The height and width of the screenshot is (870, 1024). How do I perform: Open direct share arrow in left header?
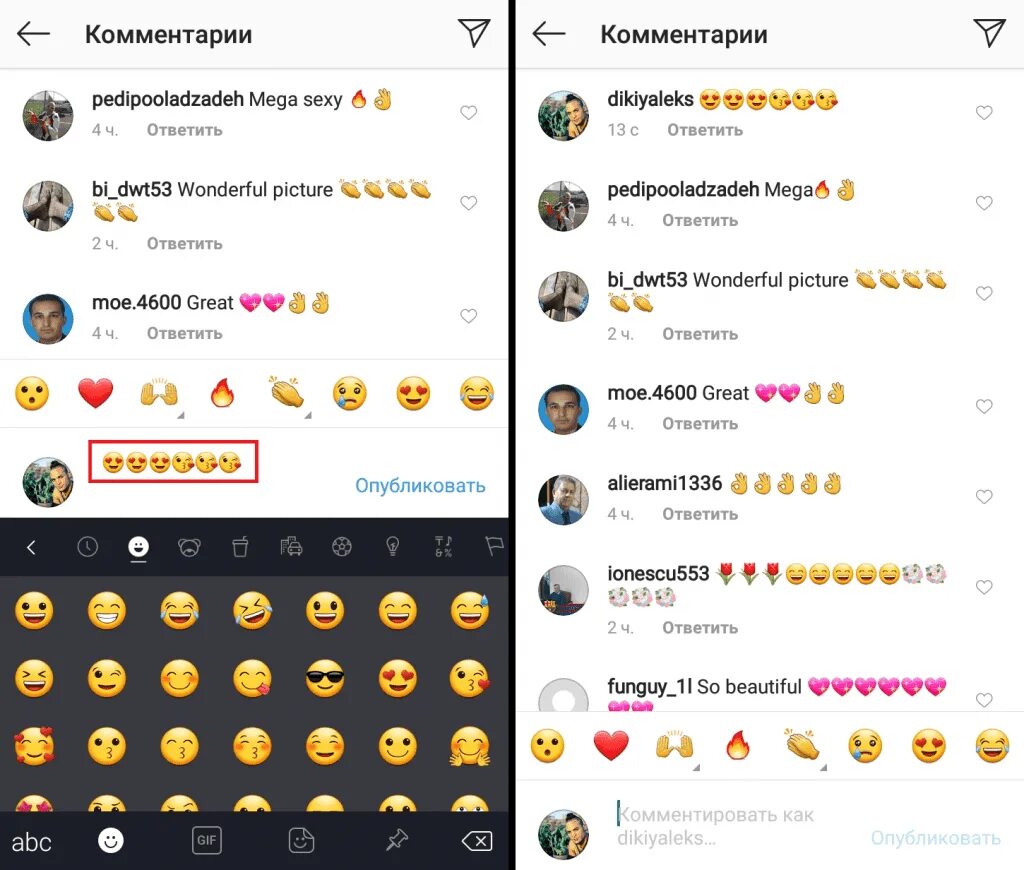pyautogui.click(x=473, y=33)
